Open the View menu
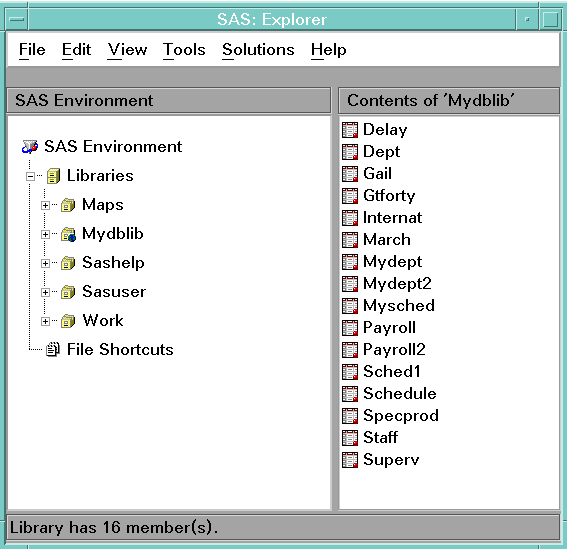The image size is (567, 549). point(127,50)
